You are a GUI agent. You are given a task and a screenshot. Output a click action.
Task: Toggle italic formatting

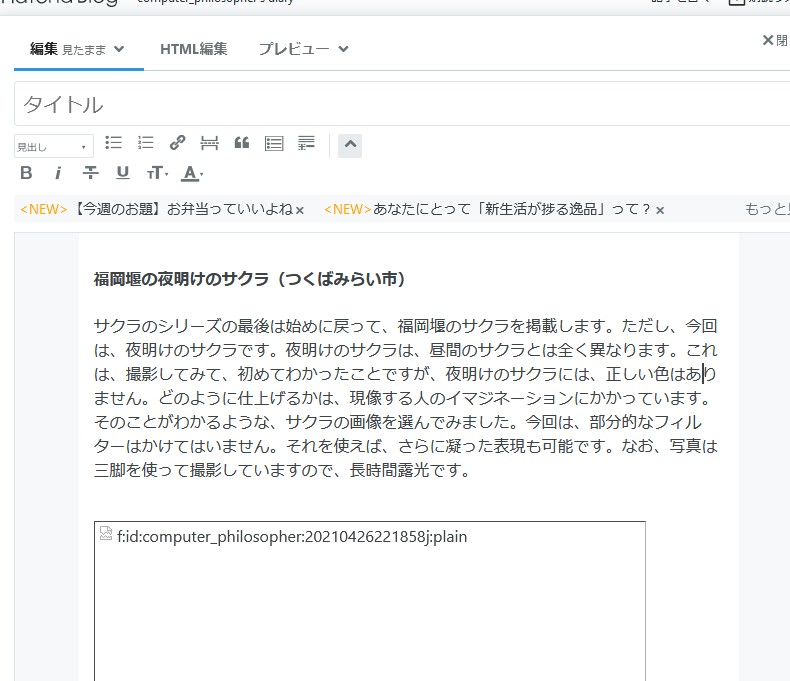pos(58,173)
